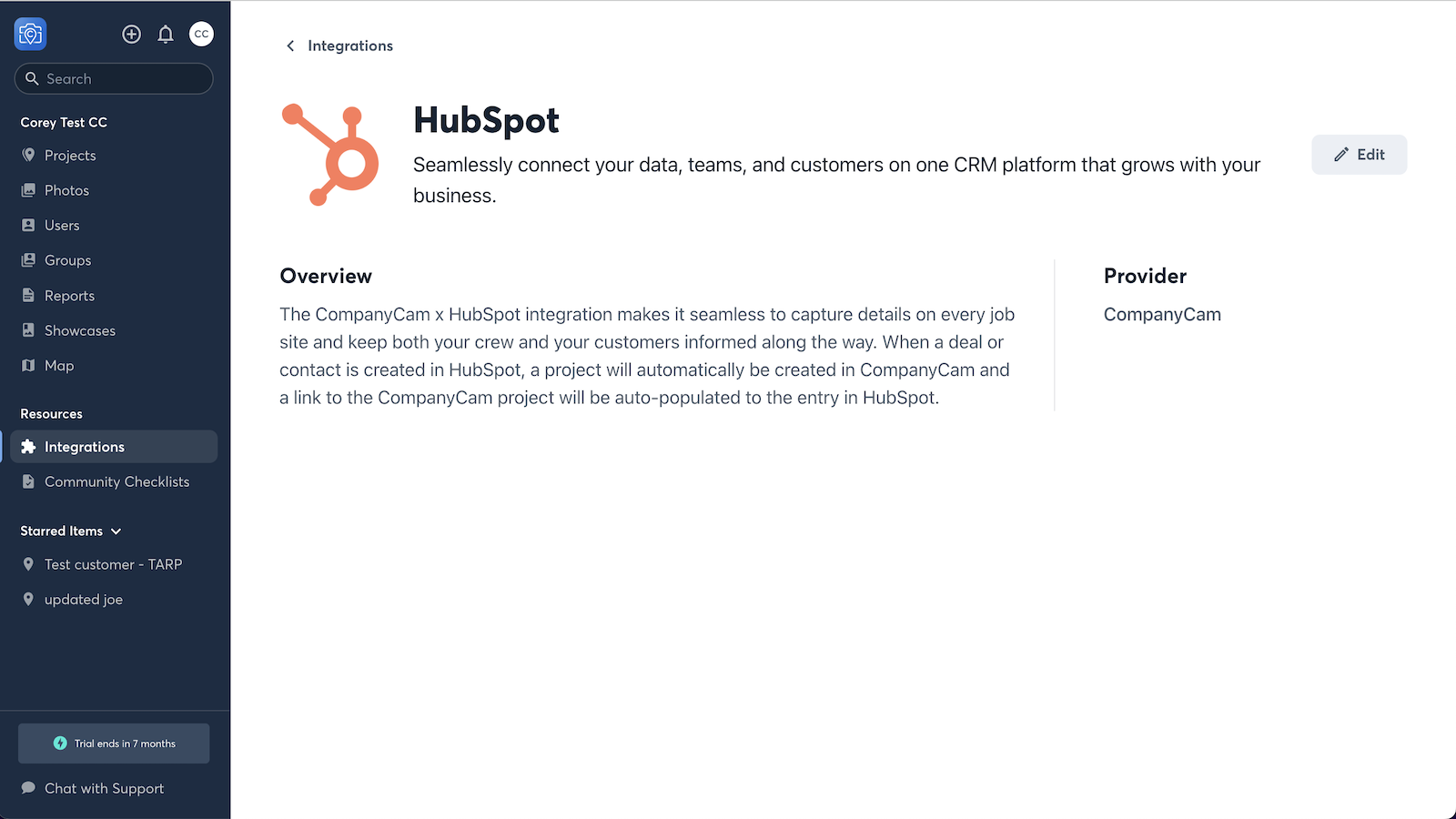1456x819 pixels.
Task: Open the create (+) icon
Action: (131, 34)
